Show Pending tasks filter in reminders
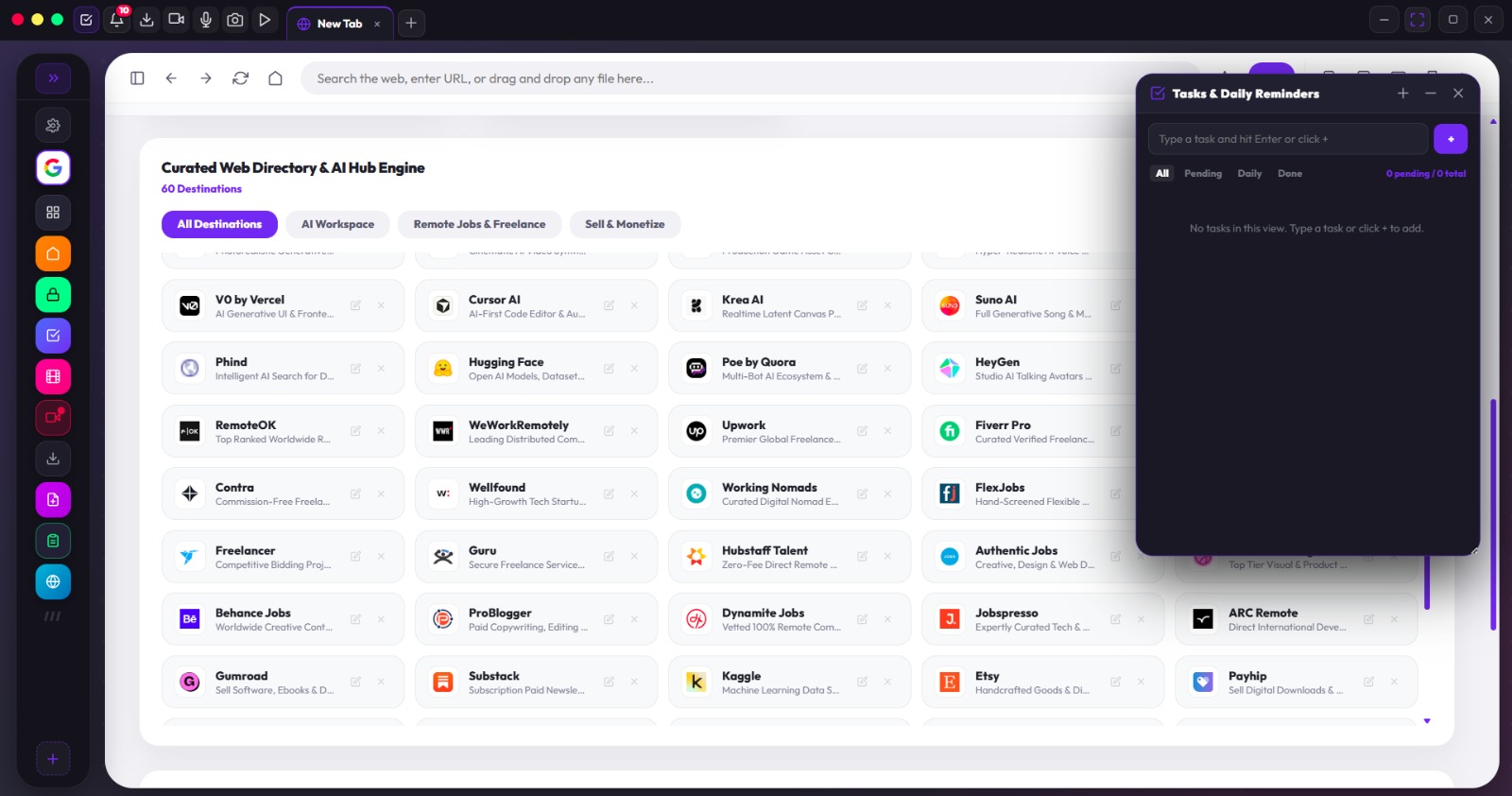The image size is (1512, 796). [x=1203, y=174]
